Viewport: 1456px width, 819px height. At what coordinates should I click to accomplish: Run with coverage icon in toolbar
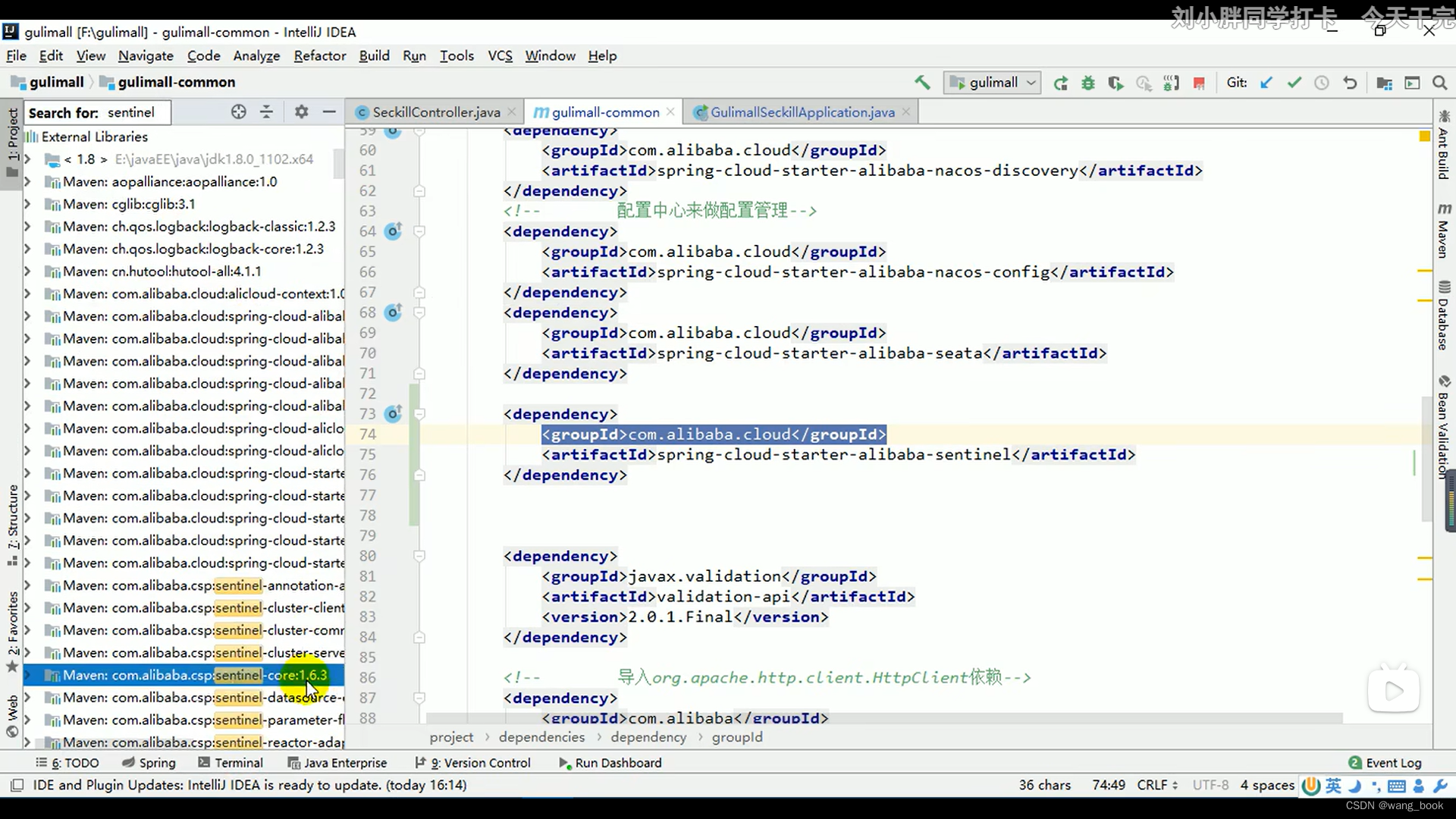[x=1116, y=83]
